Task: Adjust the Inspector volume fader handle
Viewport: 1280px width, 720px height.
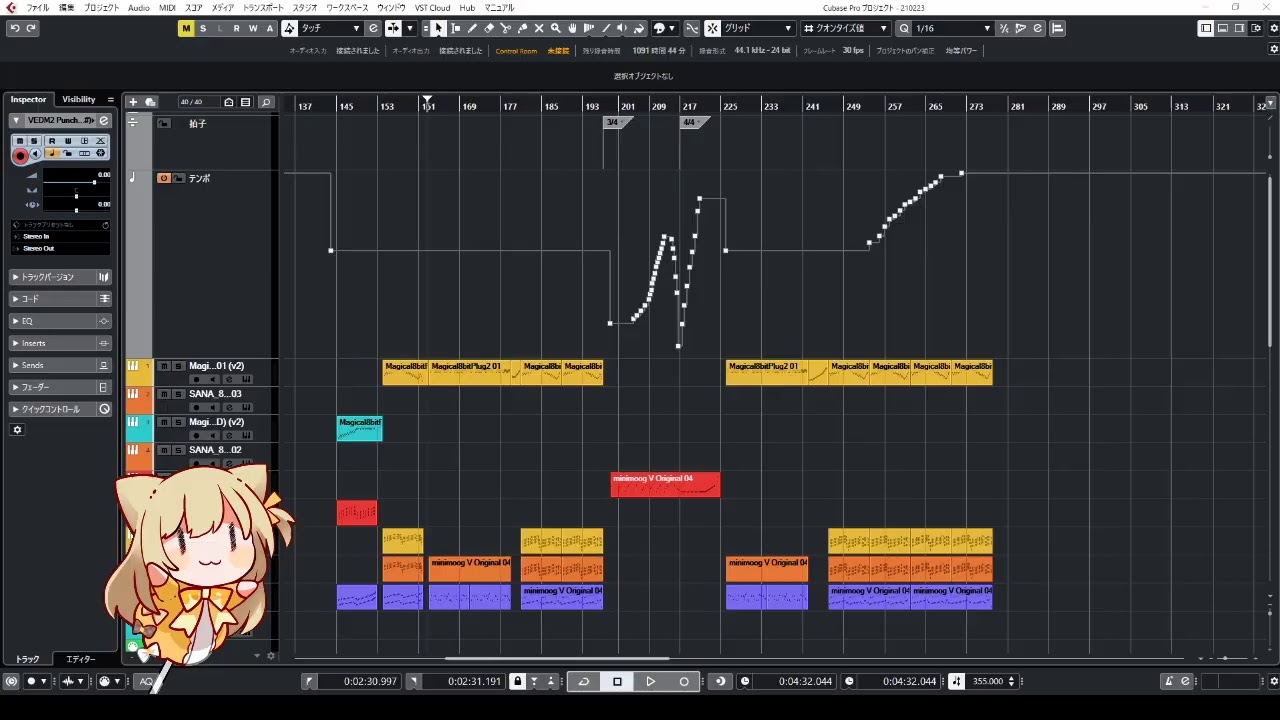Action: click(x=94, y=182)
